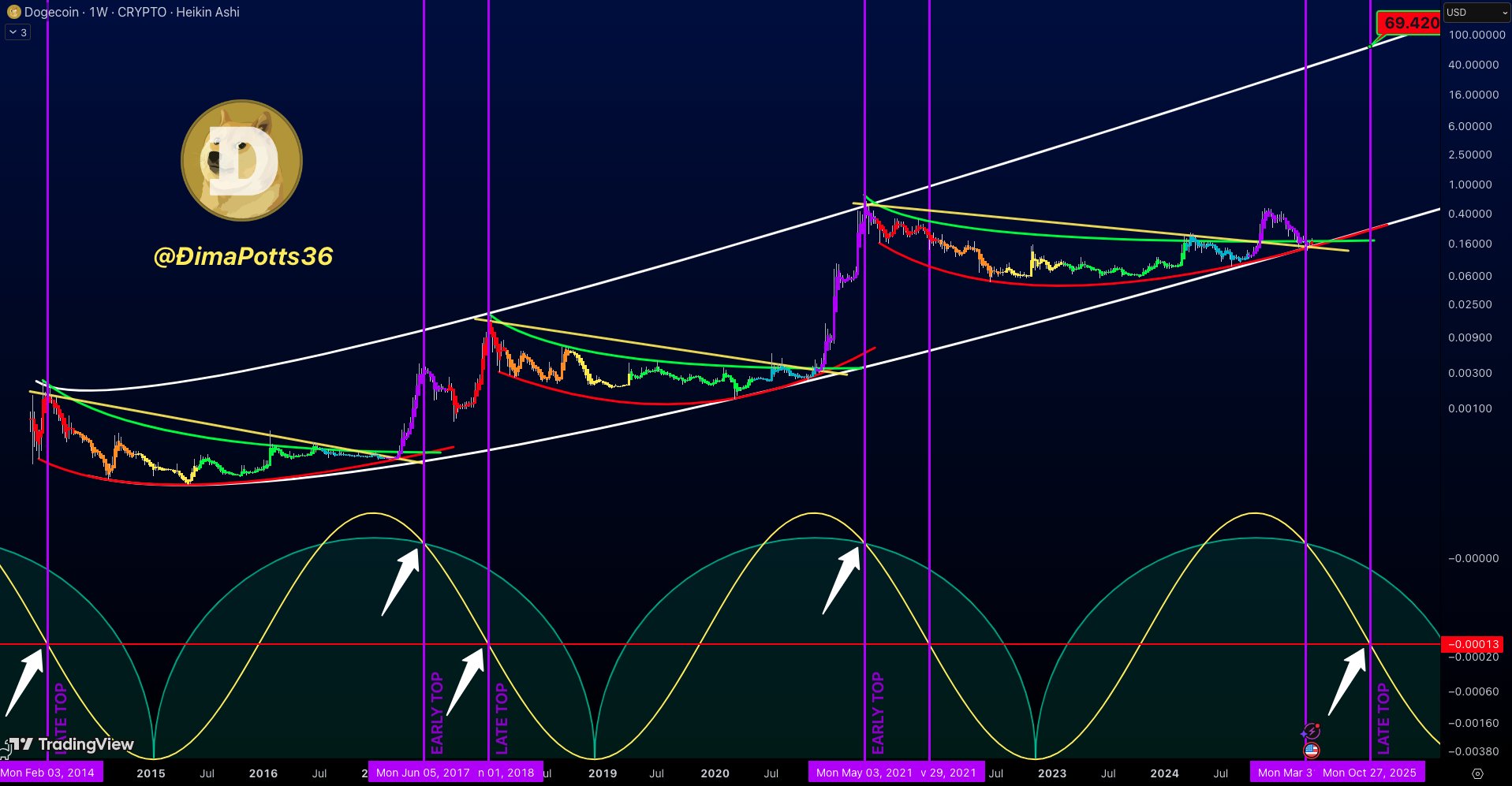Viewport: 1512px width, 786px height.
Task: Click the Mon Jun 05, 2017 date label
Action: coord(423,773)
